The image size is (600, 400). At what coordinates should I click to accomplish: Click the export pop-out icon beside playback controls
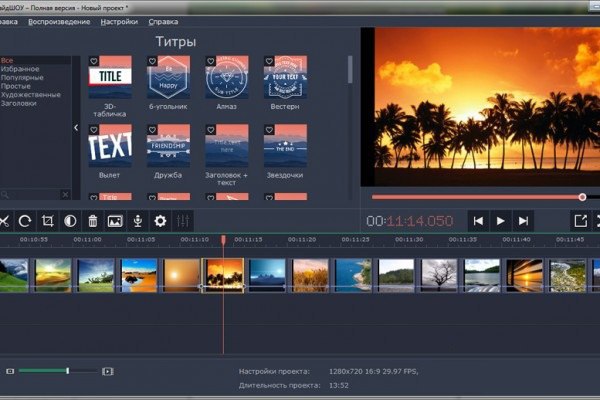click(x=580, y=221)
